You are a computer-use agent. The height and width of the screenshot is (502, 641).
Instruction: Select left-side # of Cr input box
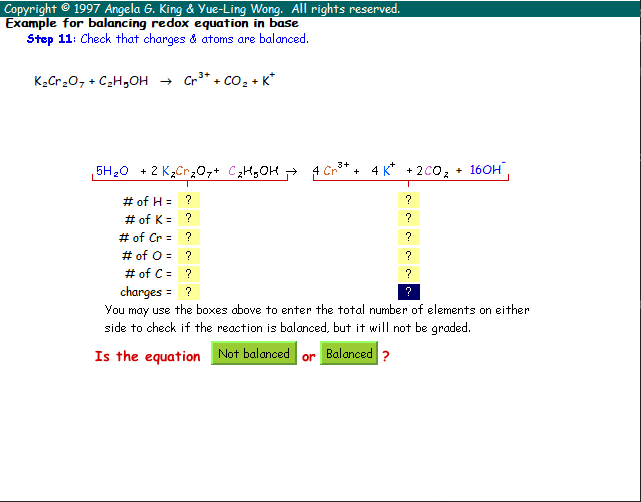188,237
